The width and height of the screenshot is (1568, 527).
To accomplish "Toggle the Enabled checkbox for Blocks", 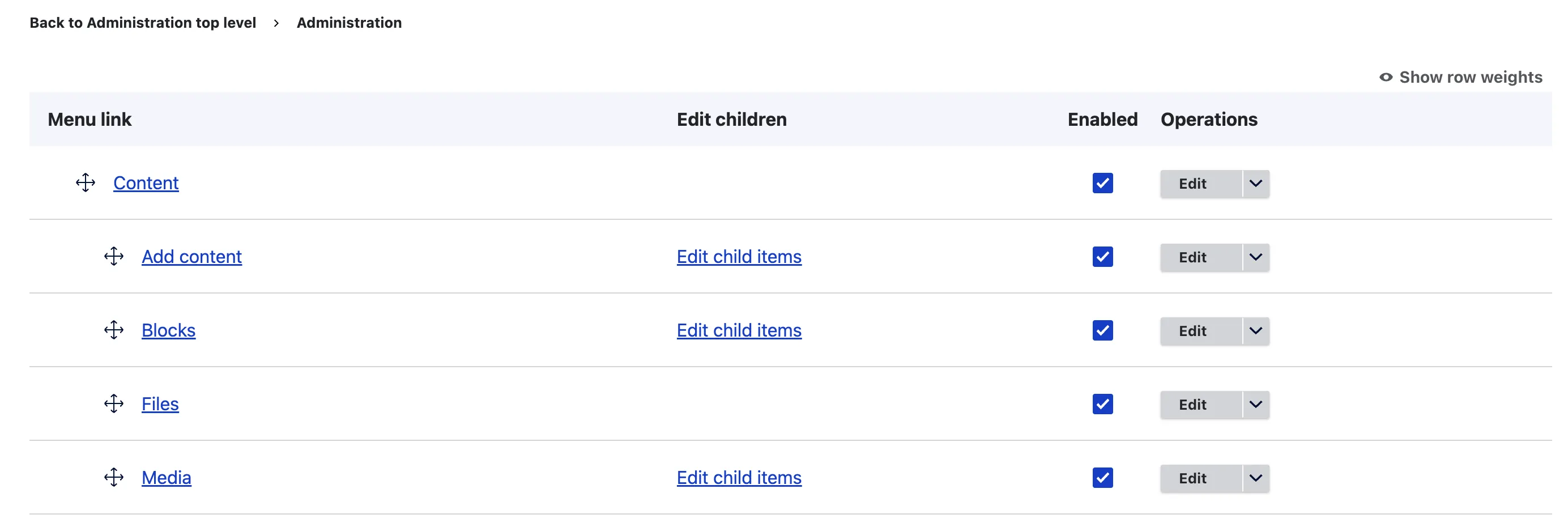I will (x=1102, y=330).
